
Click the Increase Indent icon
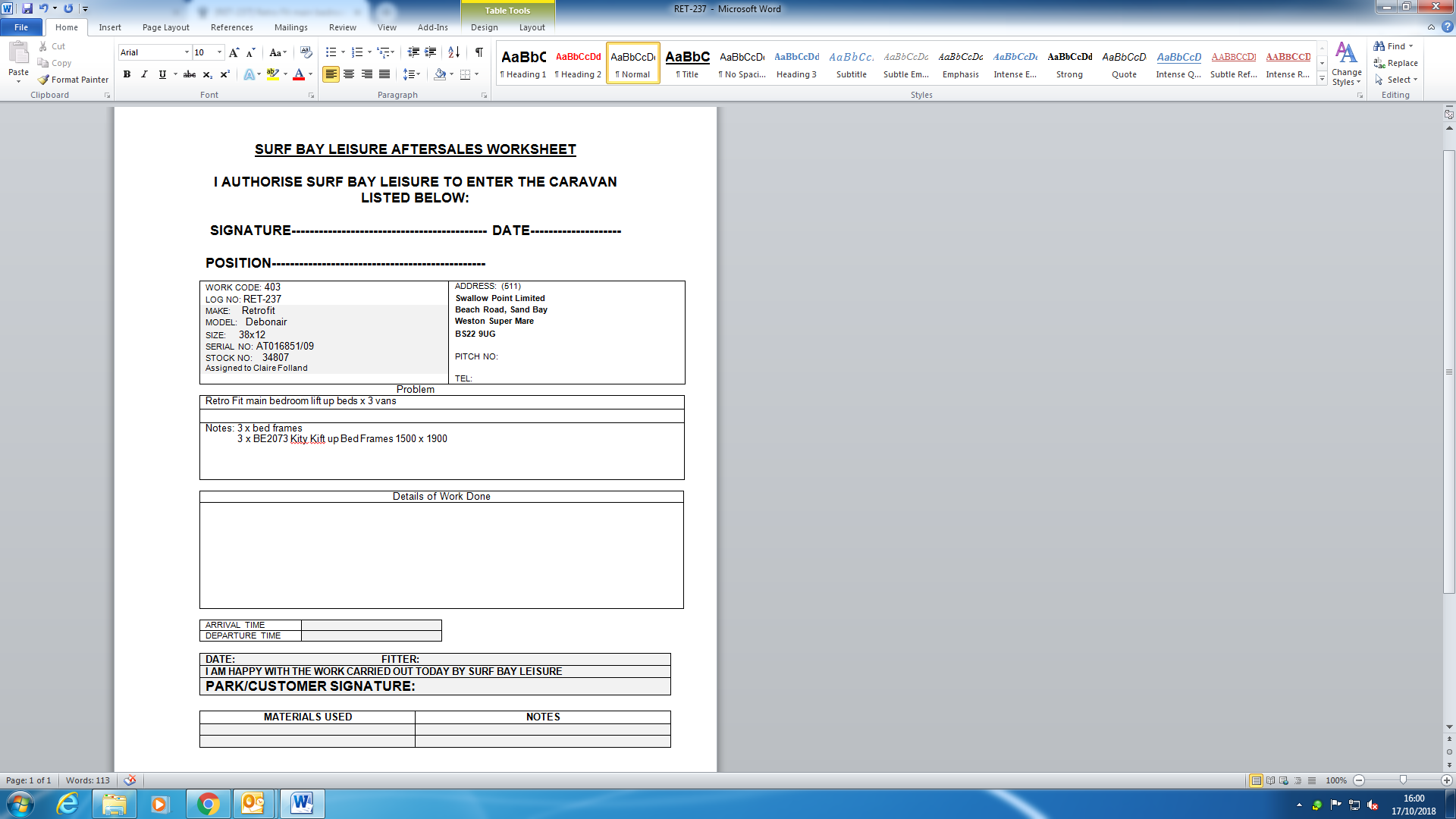click(x=430, y=52)
